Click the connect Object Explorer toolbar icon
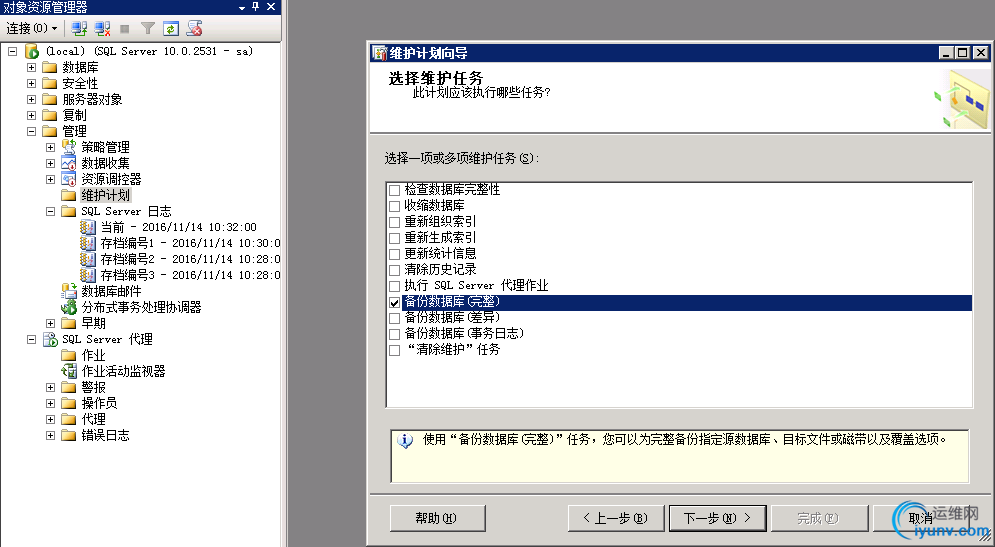The height and width of the screenshot is (547, 995). [79, 28]
